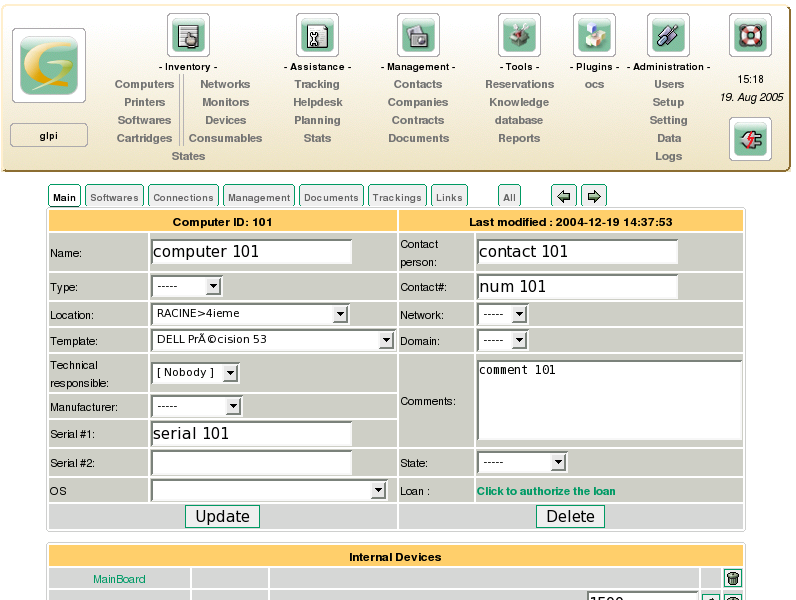Switch to the Main tab
This screenshot has height=600, width=796.
coord(64,197)
